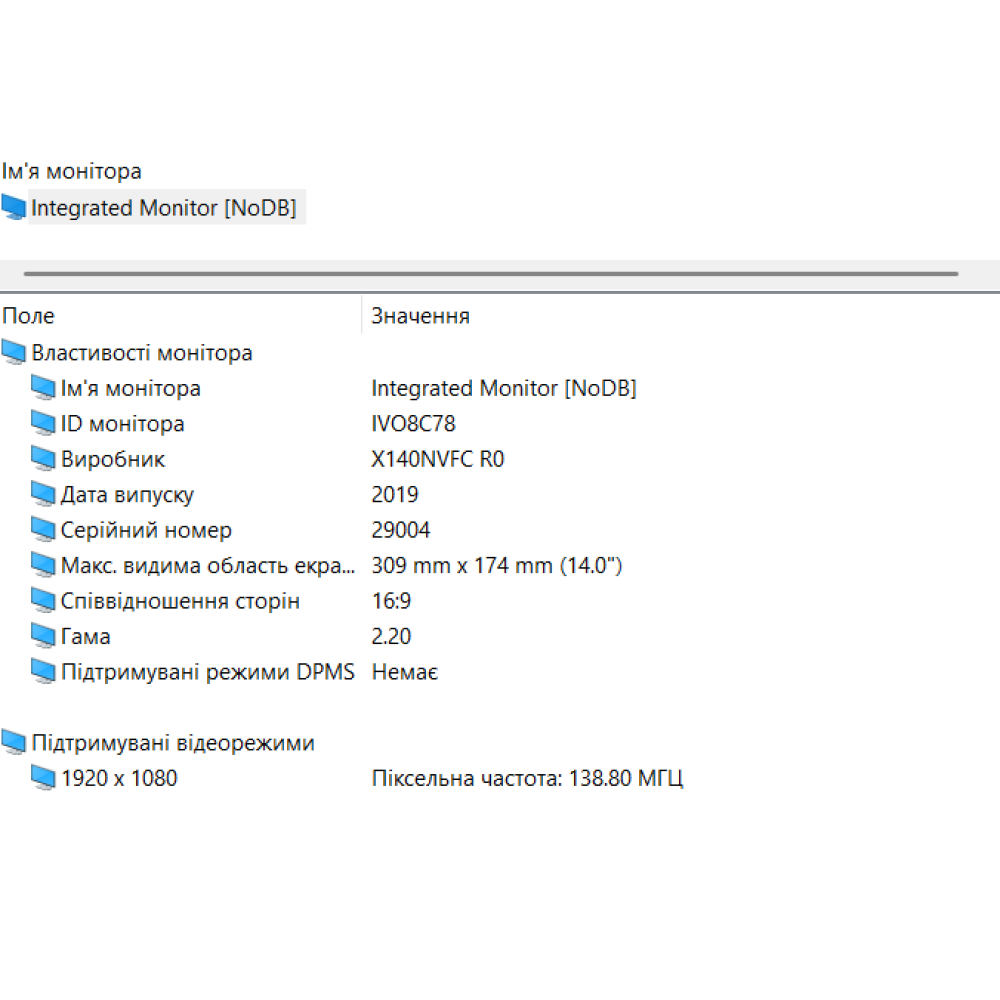This screenshot has width=1000, height=1000.
Task: Click the monitor icon beside Integrated Monitor [NoDB]
Action: coord(13,207)
